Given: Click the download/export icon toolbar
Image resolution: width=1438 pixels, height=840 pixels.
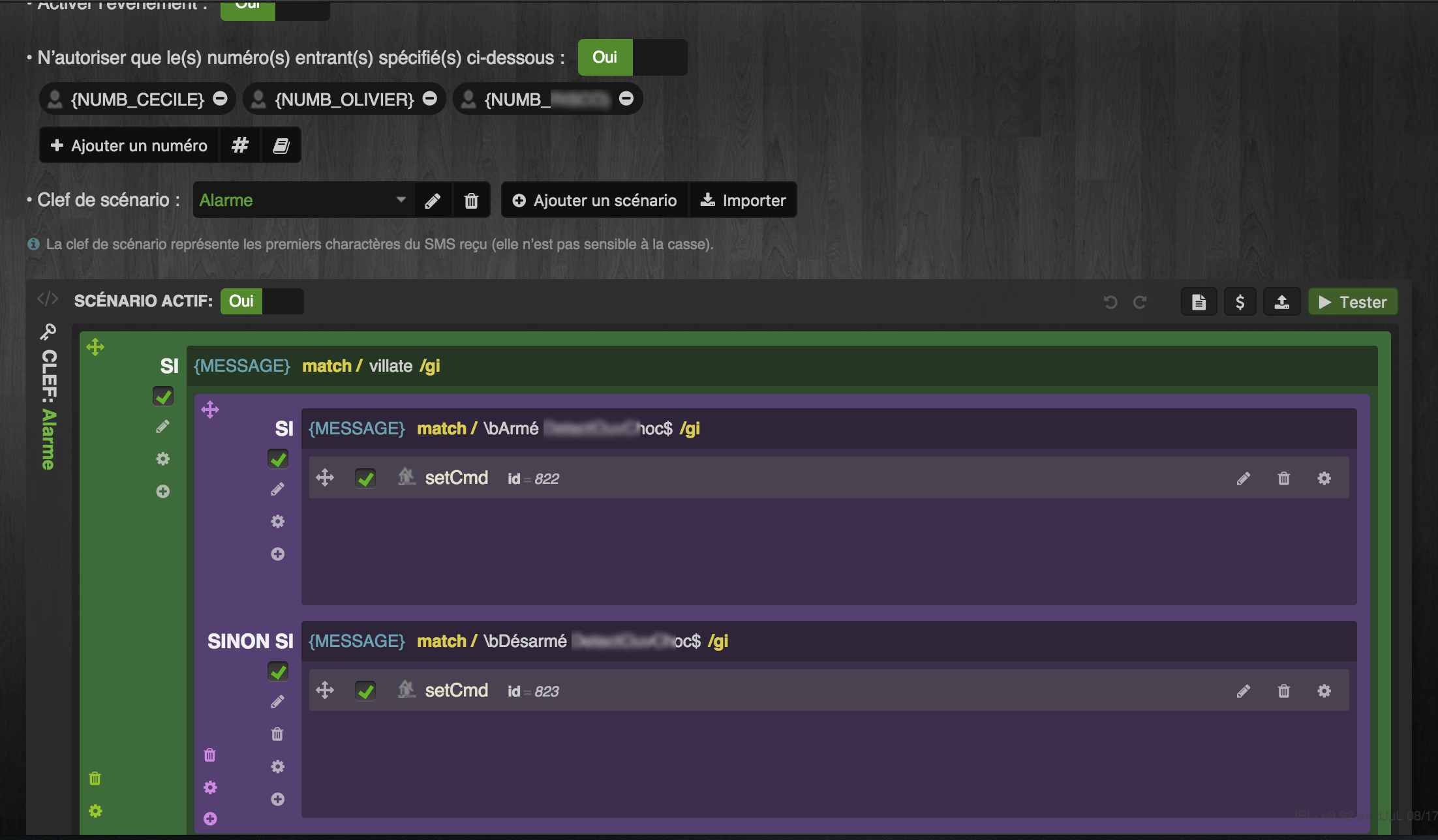Looking at the screenshot, I should (x=1281, y=300).
